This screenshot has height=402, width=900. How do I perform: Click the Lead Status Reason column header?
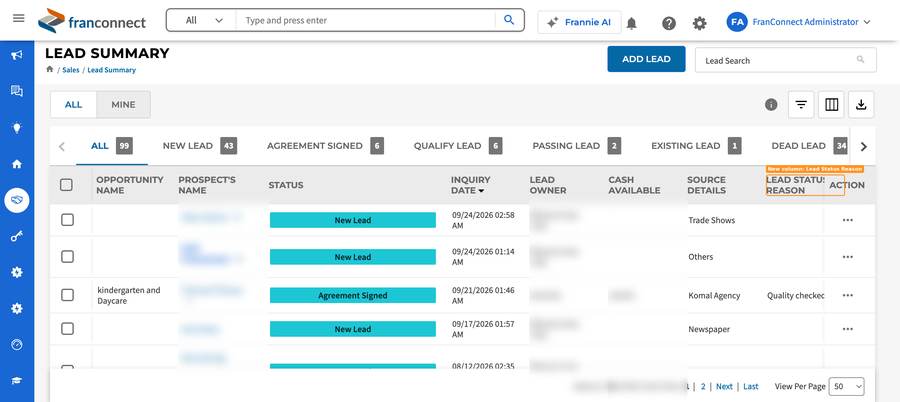click(x=796, y=185)
